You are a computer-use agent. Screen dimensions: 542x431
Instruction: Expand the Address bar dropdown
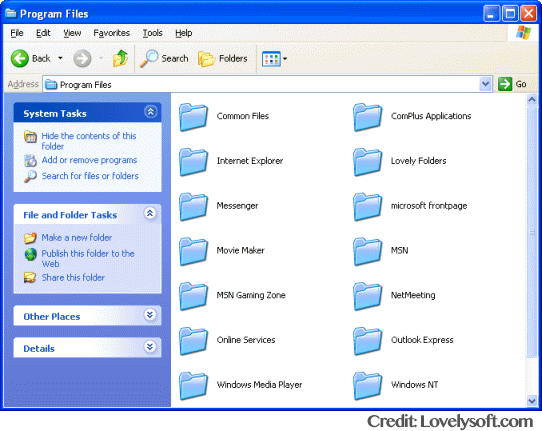click(x=486, y=84)
